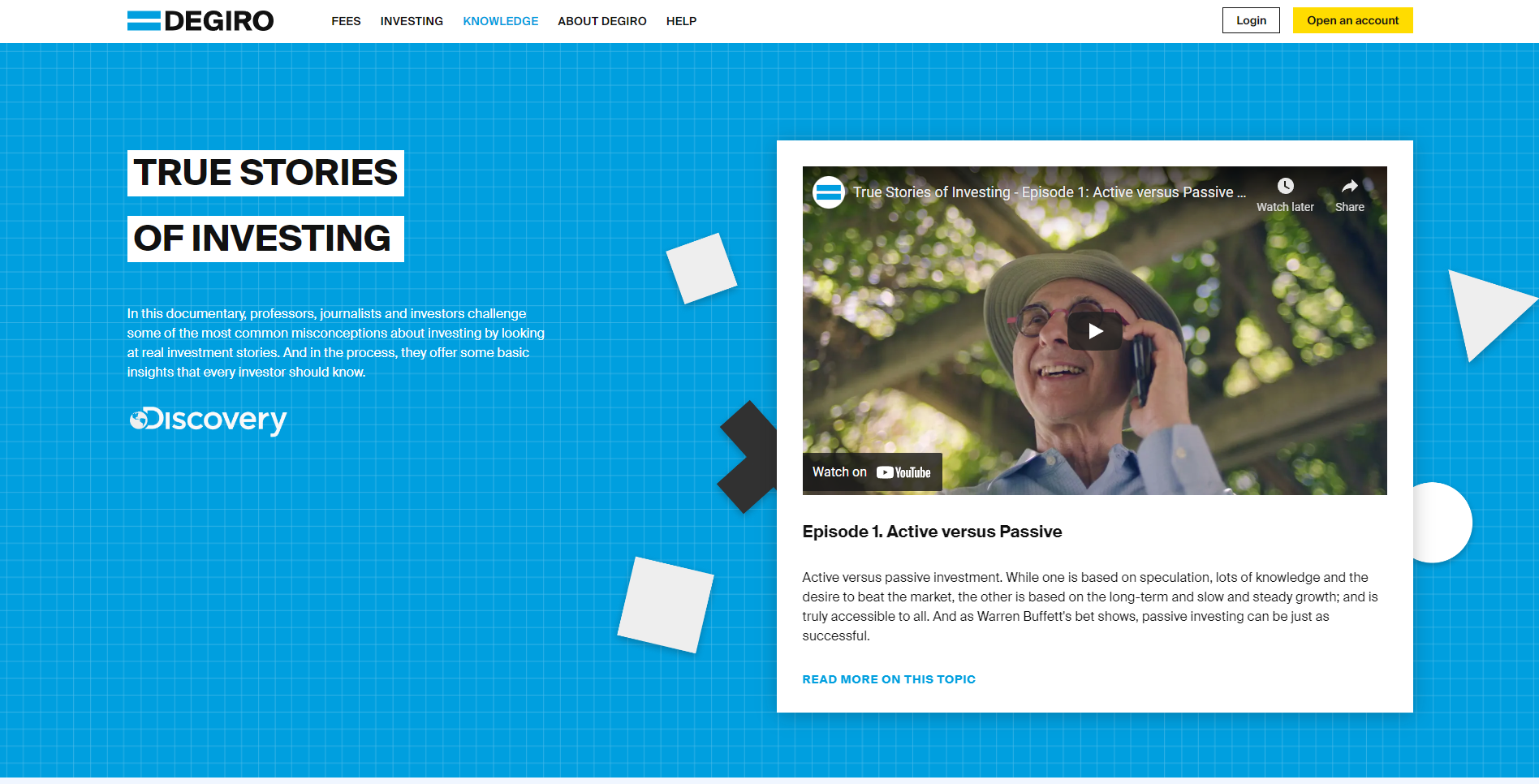Click the Watch later clock icon
Viewport: 1539px width, 784px height.
click(x=1285, y=187)
